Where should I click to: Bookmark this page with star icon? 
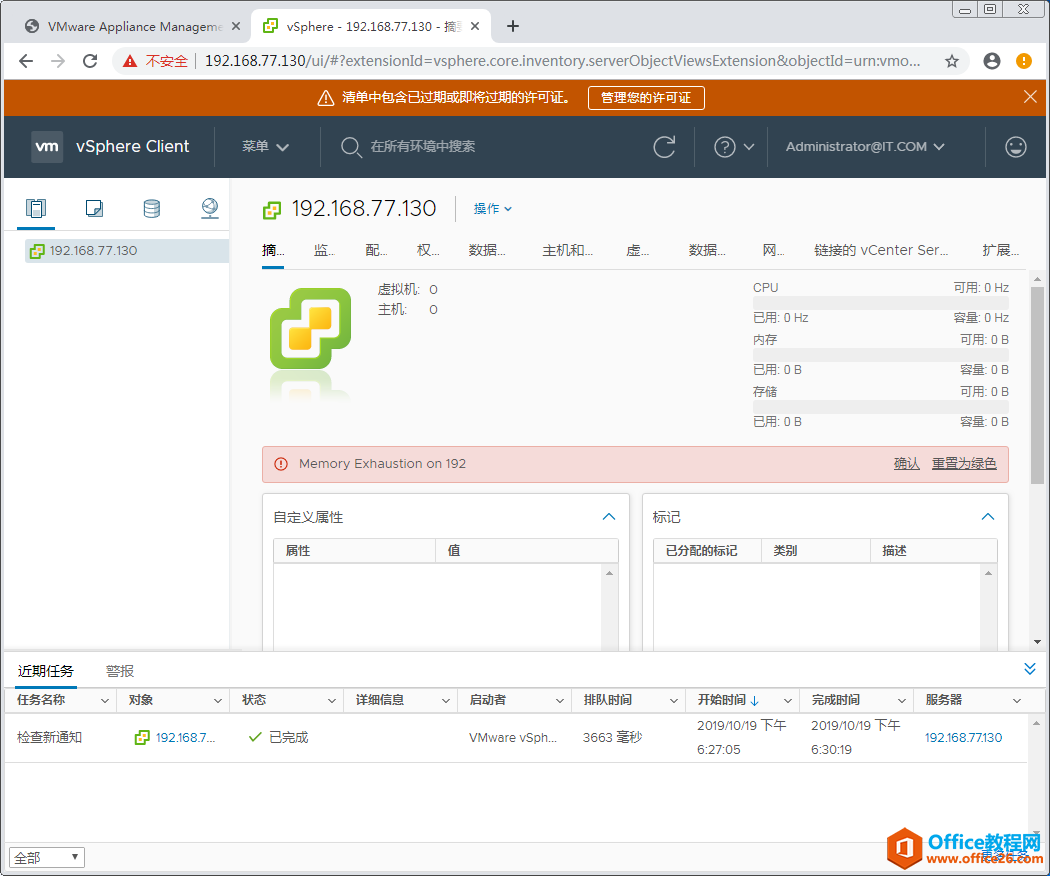click(x=952, y=61)
